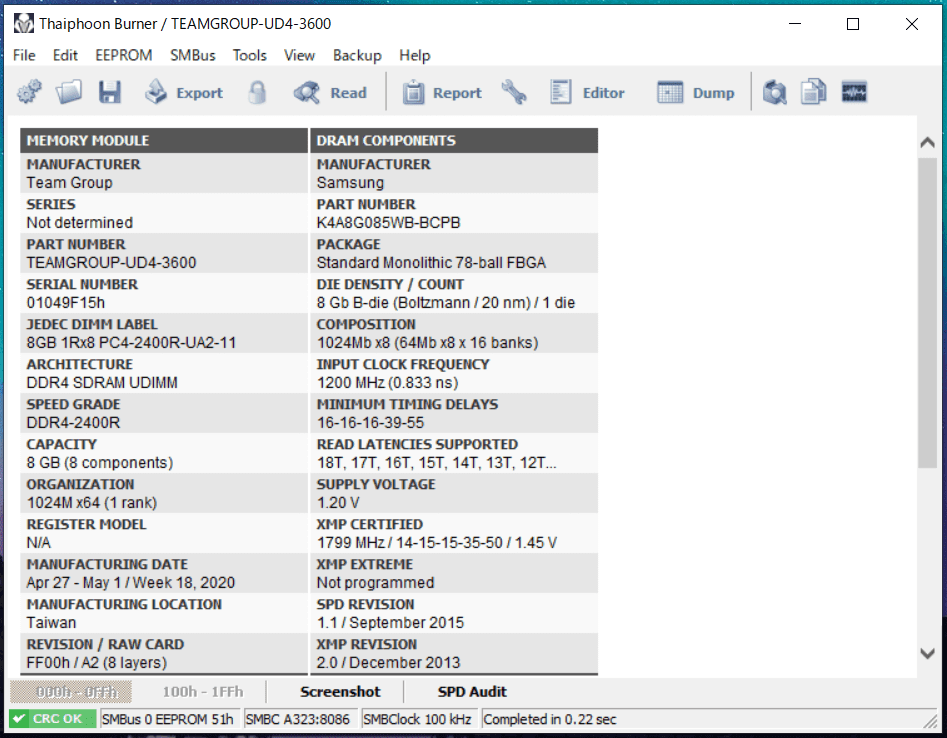This screenshot has width=947, height=738.
Task: Open the Dump toolbar button
Action: coord(696,92)
